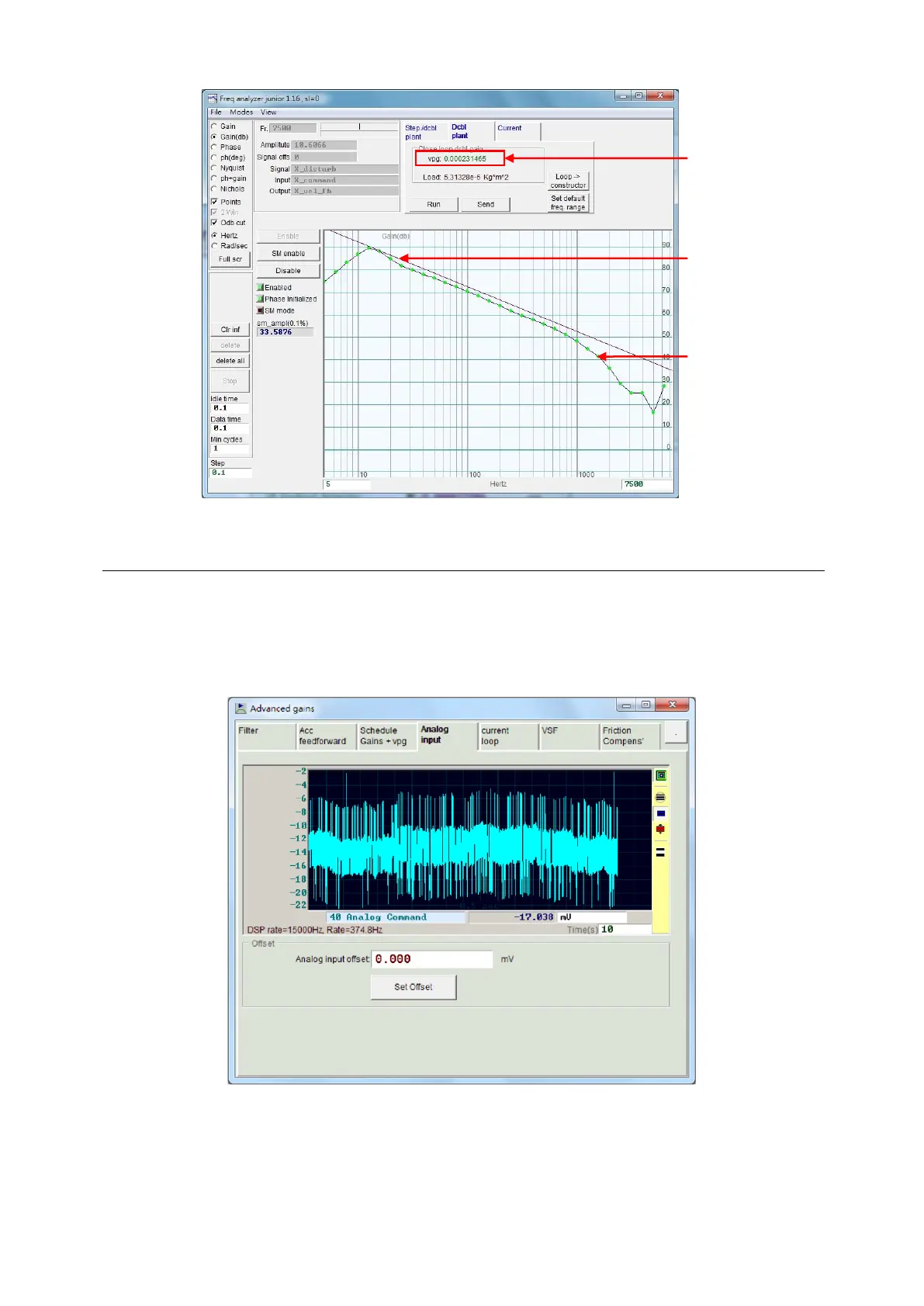This screenshot has width=924, height=1306.
Task: Switch to the Dcbl plant tab
Action: pyautogui.click(x=470, y=131)
